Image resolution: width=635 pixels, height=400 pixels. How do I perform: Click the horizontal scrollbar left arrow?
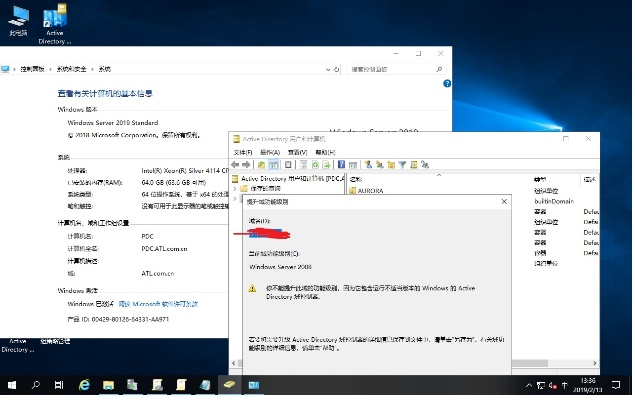[x=234, y=363]
